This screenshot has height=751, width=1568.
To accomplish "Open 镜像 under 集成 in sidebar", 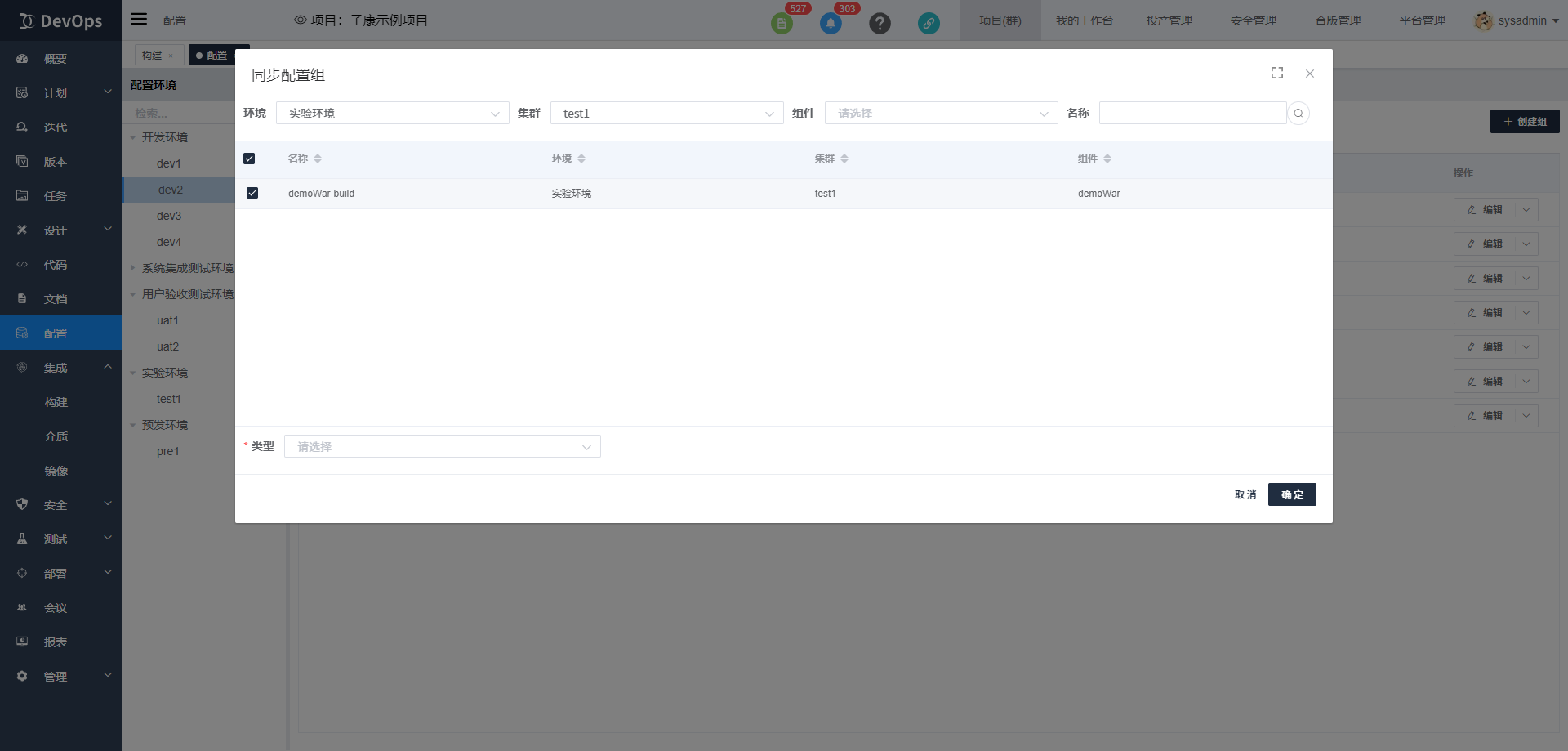I will click(x=56, y=471).
